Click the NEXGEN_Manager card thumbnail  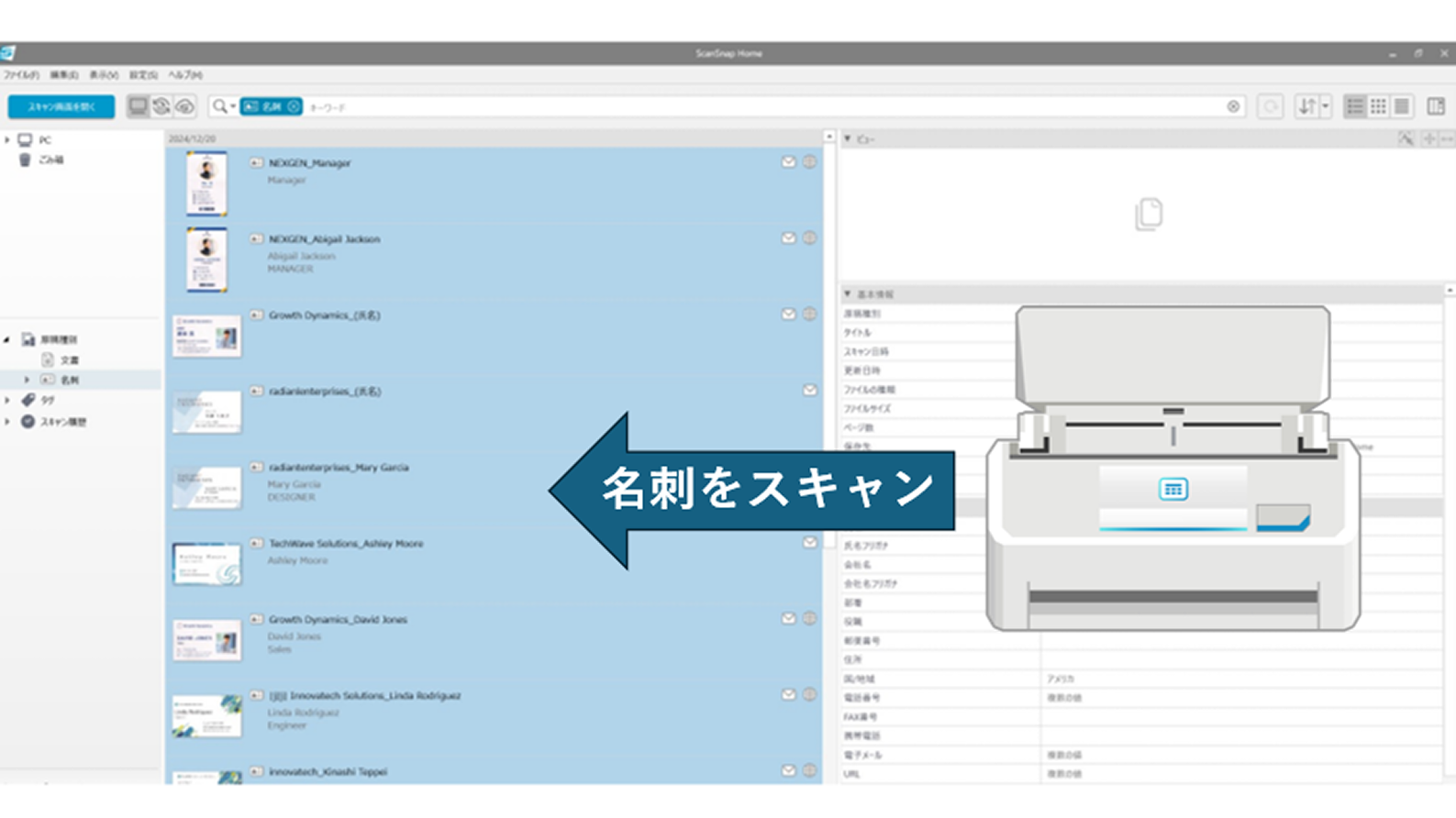(x=206, y=183)
